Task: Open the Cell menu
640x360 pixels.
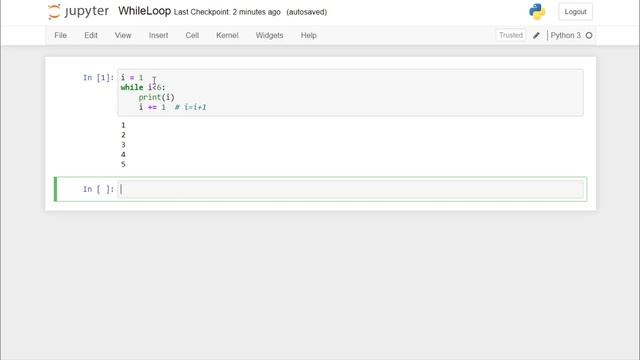Action: tap(192, 36)
